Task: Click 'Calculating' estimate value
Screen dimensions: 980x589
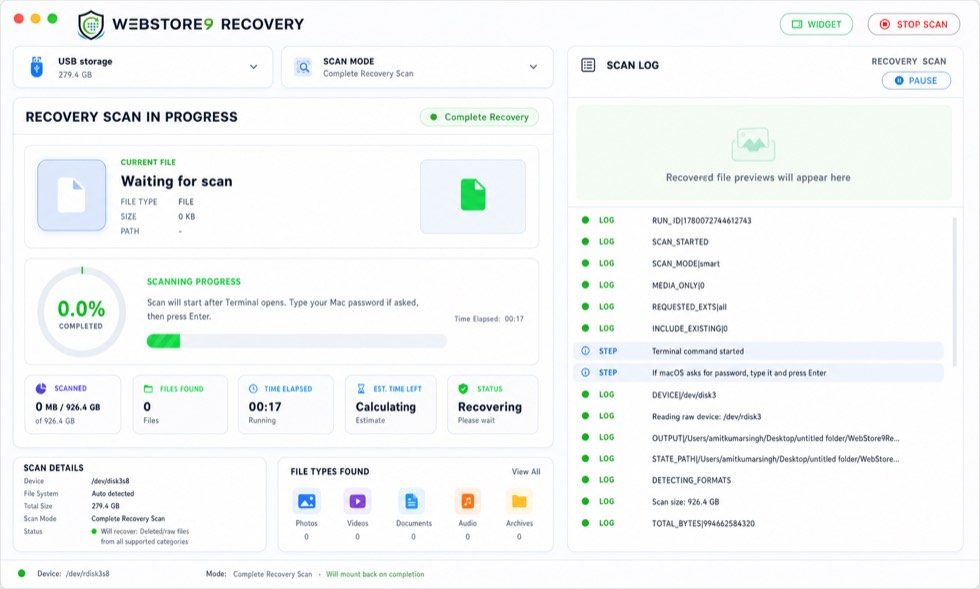Action: tap(386, 406)
